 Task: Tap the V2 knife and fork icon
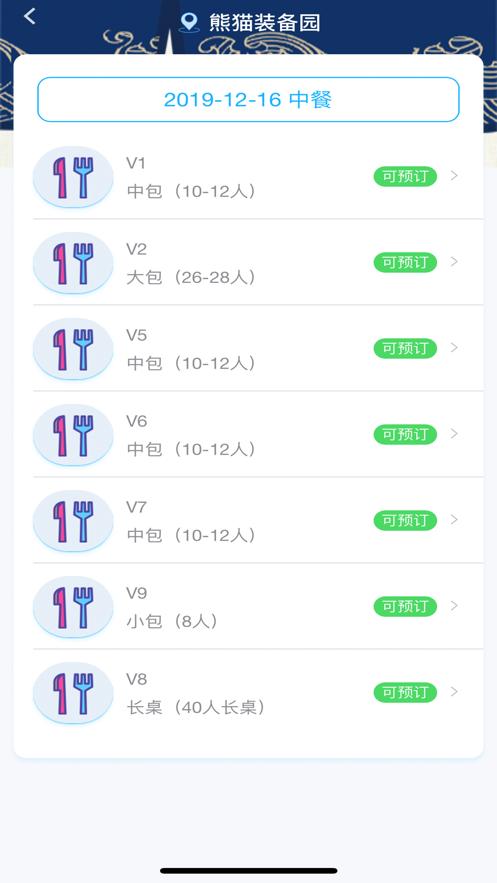pyautogui.click(x=73, y=263)
